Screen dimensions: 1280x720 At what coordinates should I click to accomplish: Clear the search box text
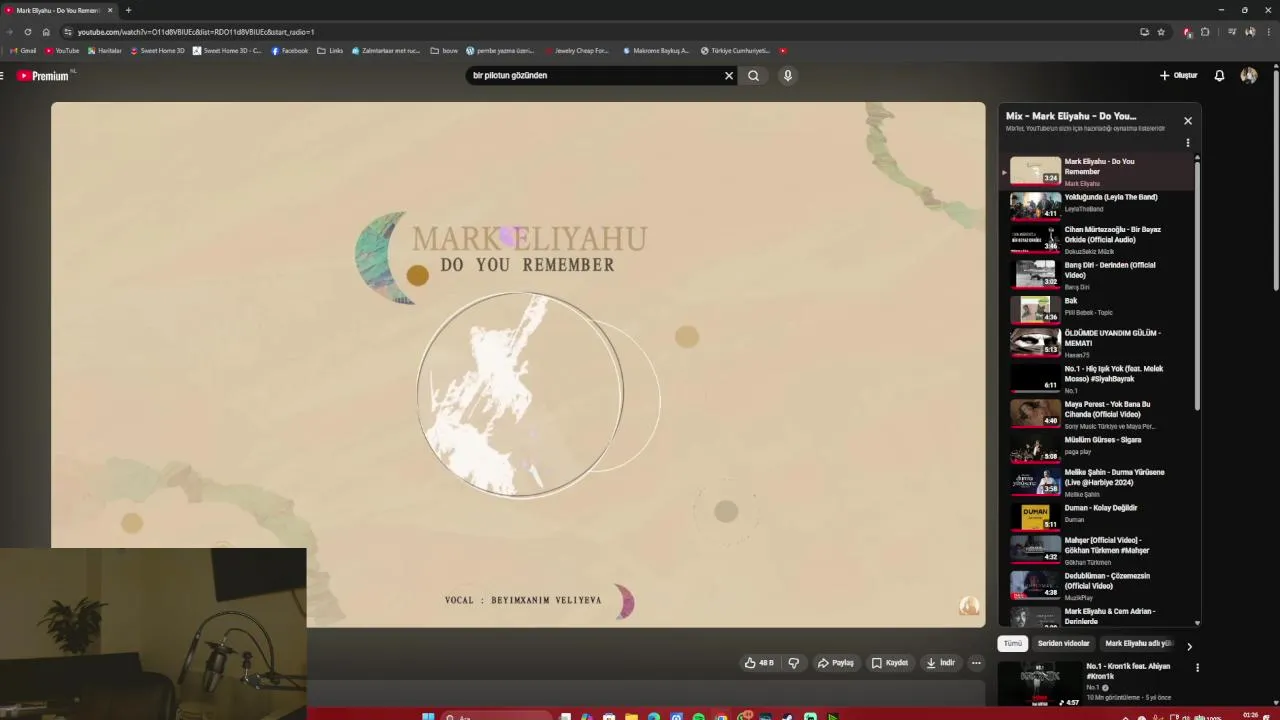click(729, 75)
